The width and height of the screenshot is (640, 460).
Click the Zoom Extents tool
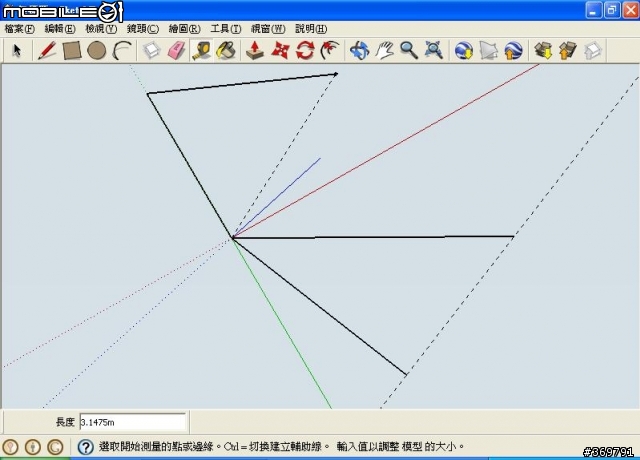434,51
